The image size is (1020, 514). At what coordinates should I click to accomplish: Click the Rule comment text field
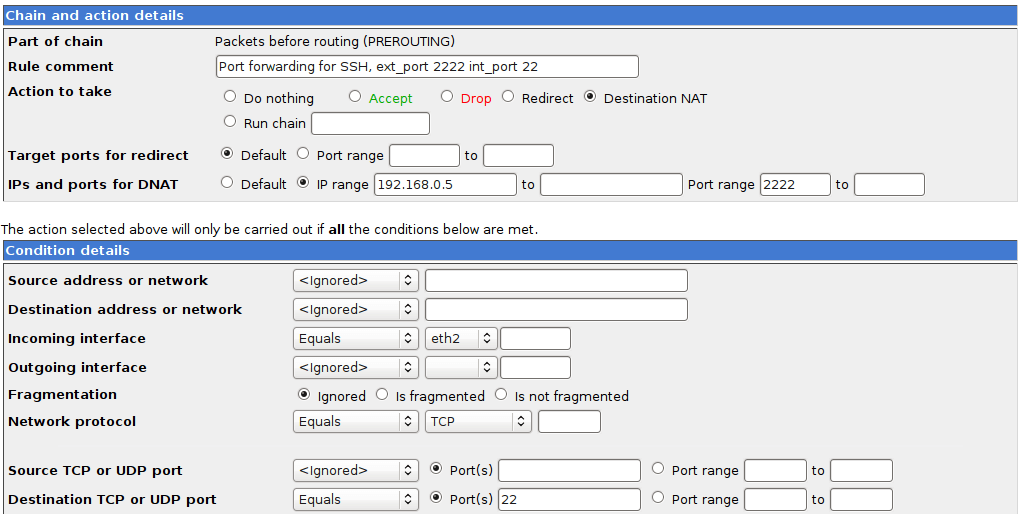coord(427,67)
